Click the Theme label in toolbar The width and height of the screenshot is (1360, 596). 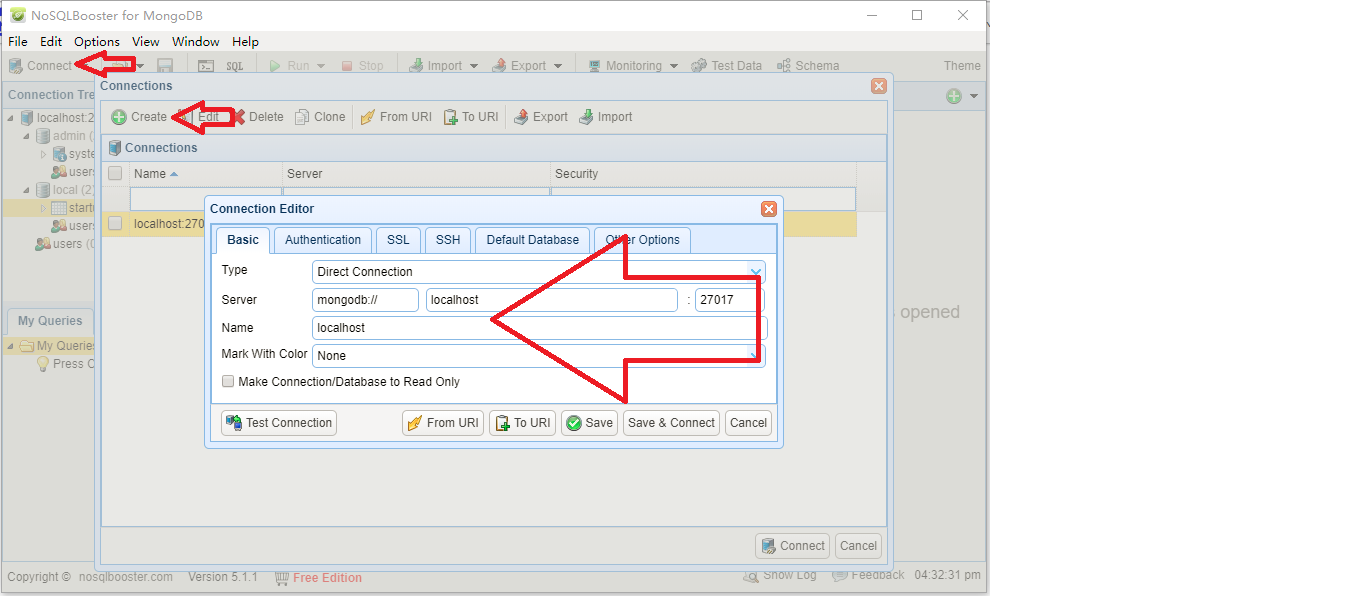[962, 66]
